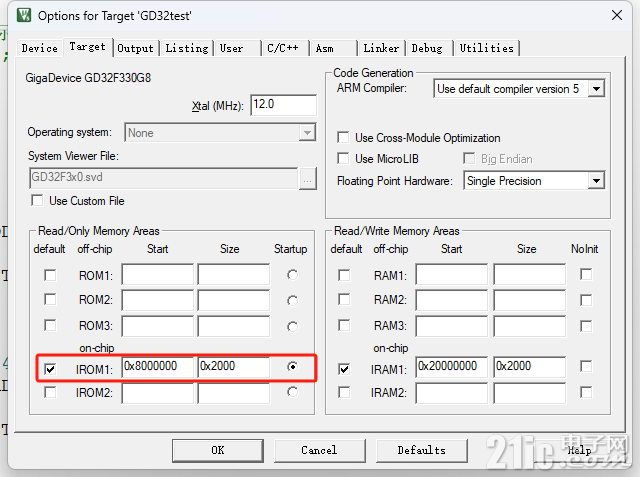Restore settings with the Defaults button
Screen dimensions: 640x477
coord(422,450)
